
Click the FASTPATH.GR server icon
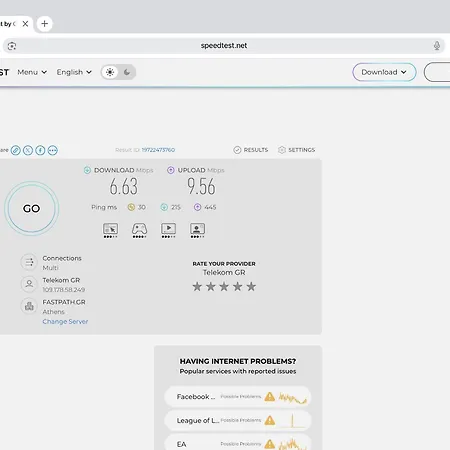point(29,306)
